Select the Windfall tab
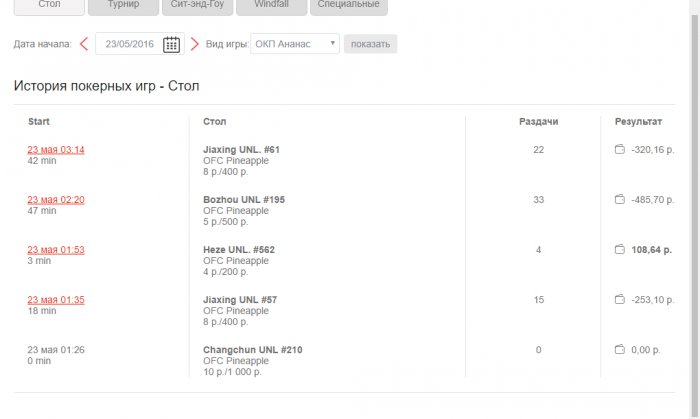Image resolution: width=700 pixels, height=419 pixels. point(272,5)
